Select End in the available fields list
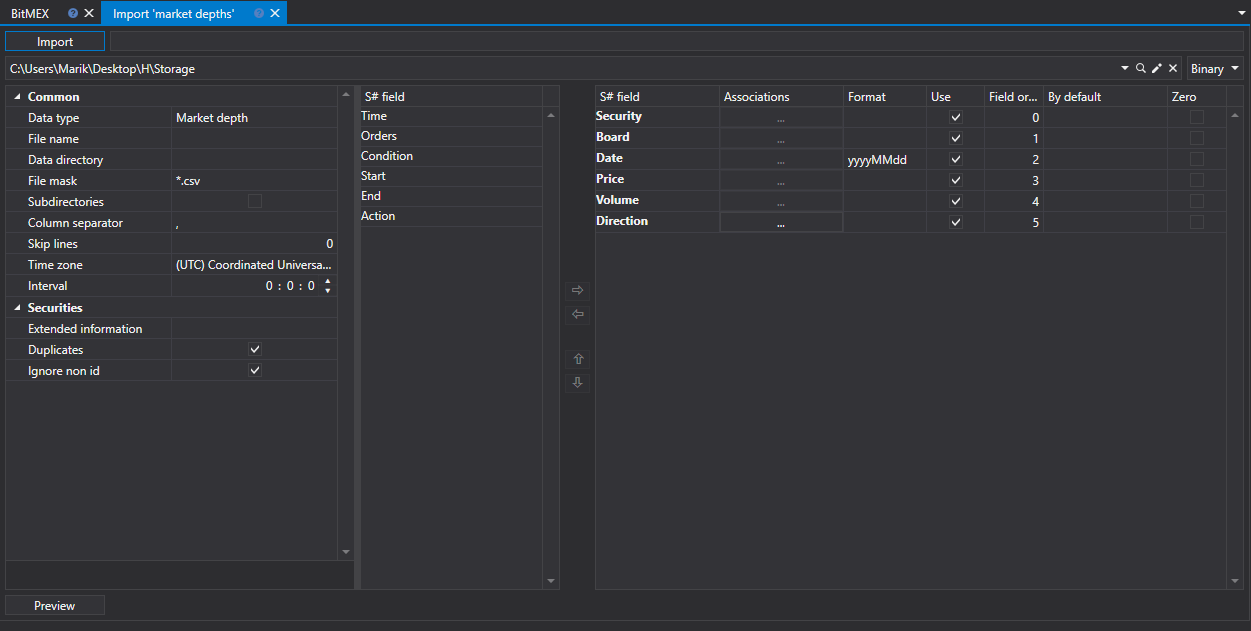The width and height of the screenshot is (1251, 631). point(450,196)
